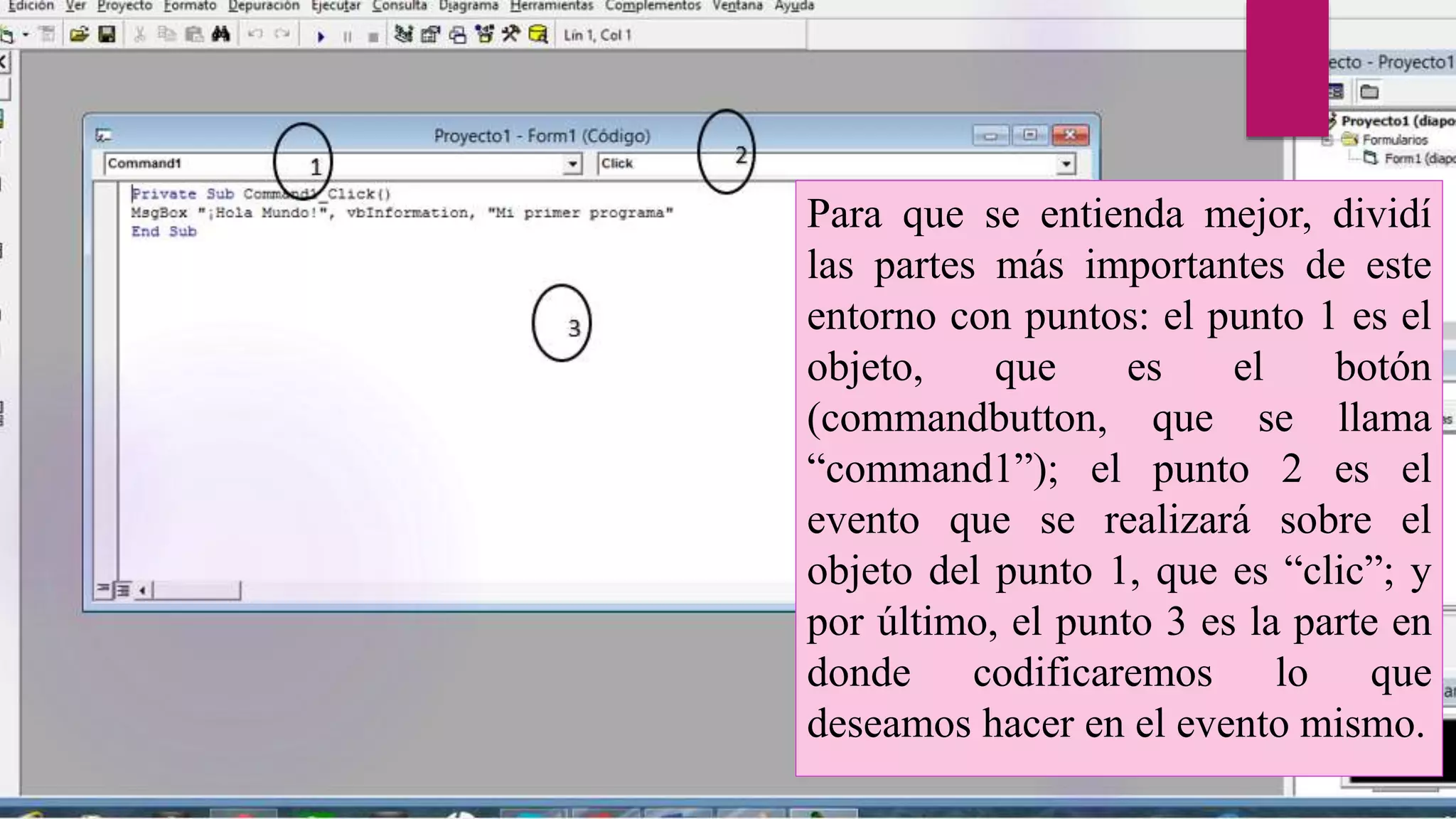1456x819 pixels.
Task: Open the Diagrama menu
Action: (x=469, y=6)
